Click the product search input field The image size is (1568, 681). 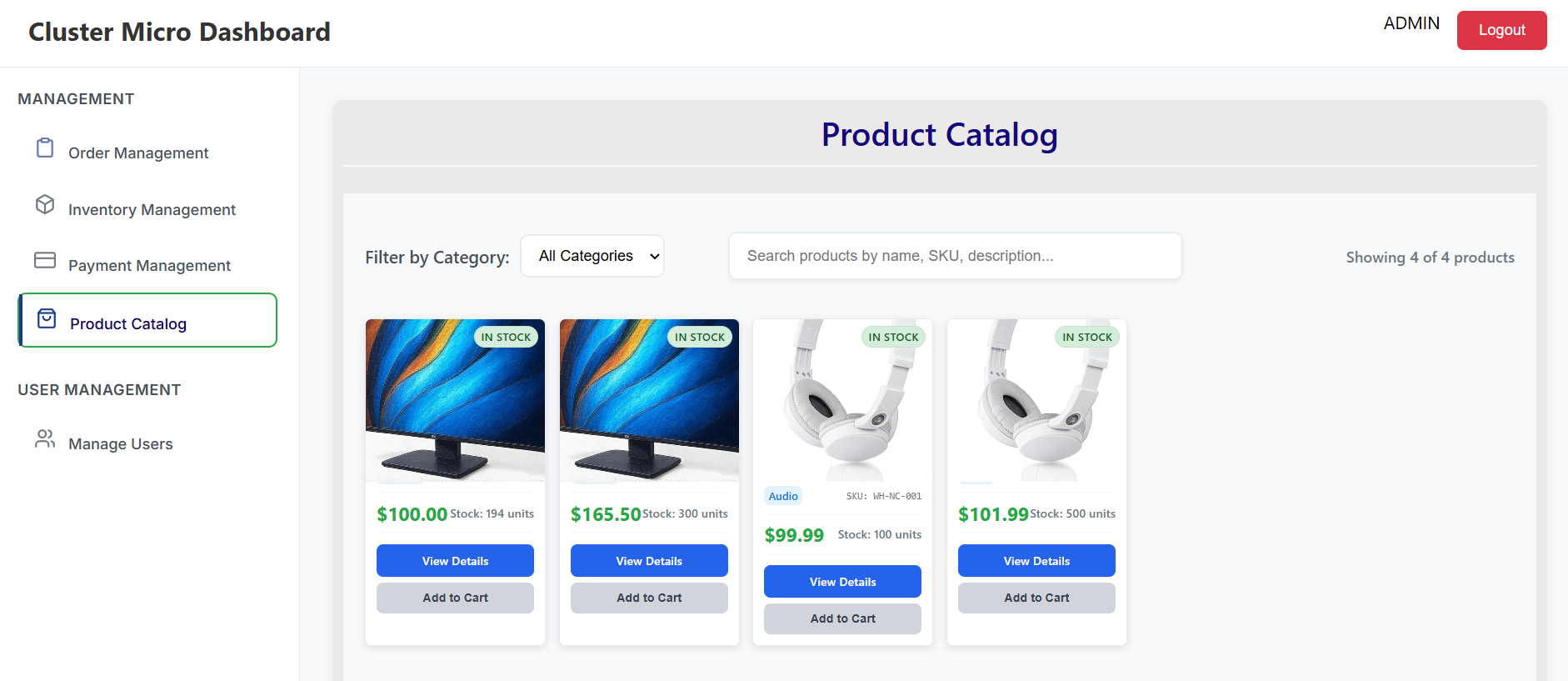point(955,256)
